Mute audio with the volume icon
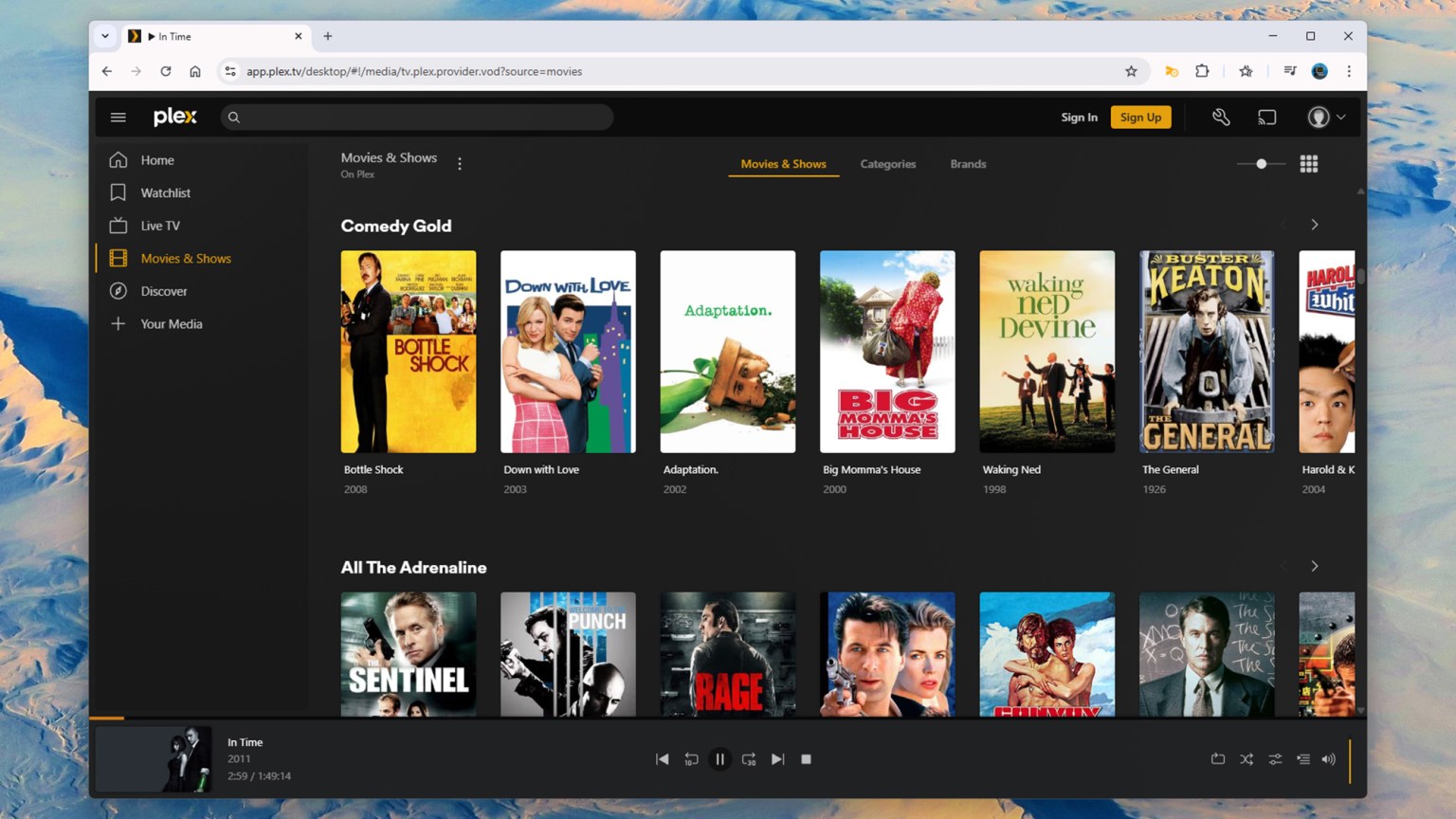Viewport: 1456px width, 819px height. click(1329, 758)
